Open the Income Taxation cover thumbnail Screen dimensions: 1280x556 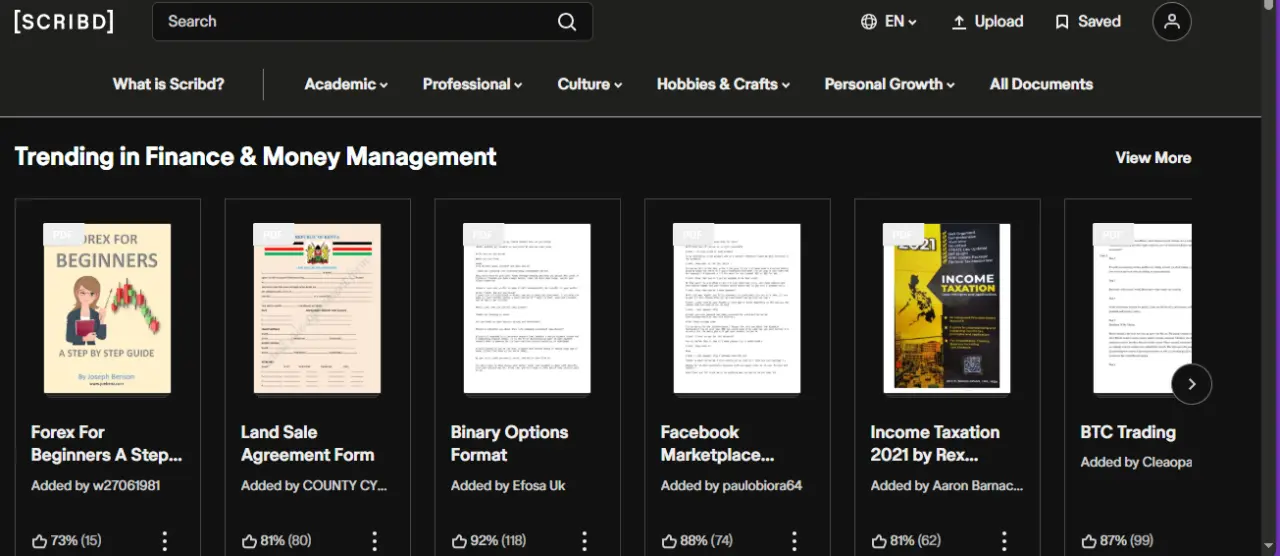[947, 309]
